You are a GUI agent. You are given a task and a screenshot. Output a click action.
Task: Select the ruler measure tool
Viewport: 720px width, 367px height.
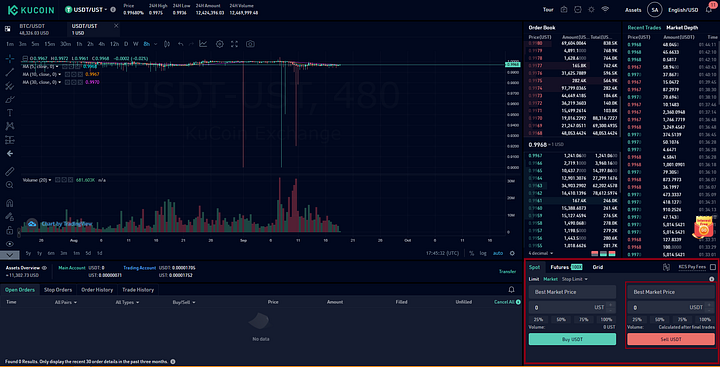pyautogui.click(x=10, y=171)
